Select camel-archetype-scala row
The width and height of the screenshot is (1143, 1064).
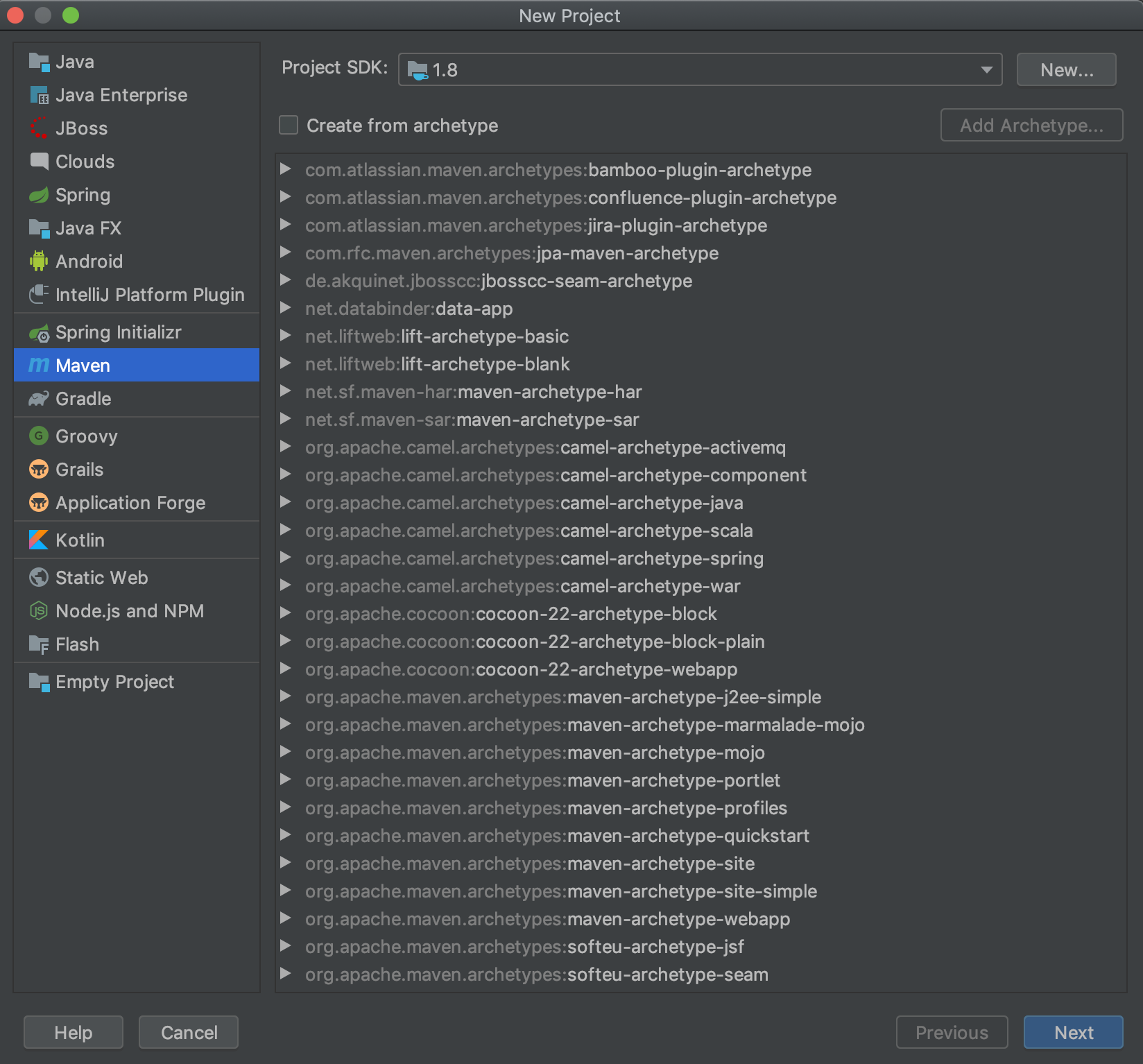pyautogui.click(x=701, y=531)
